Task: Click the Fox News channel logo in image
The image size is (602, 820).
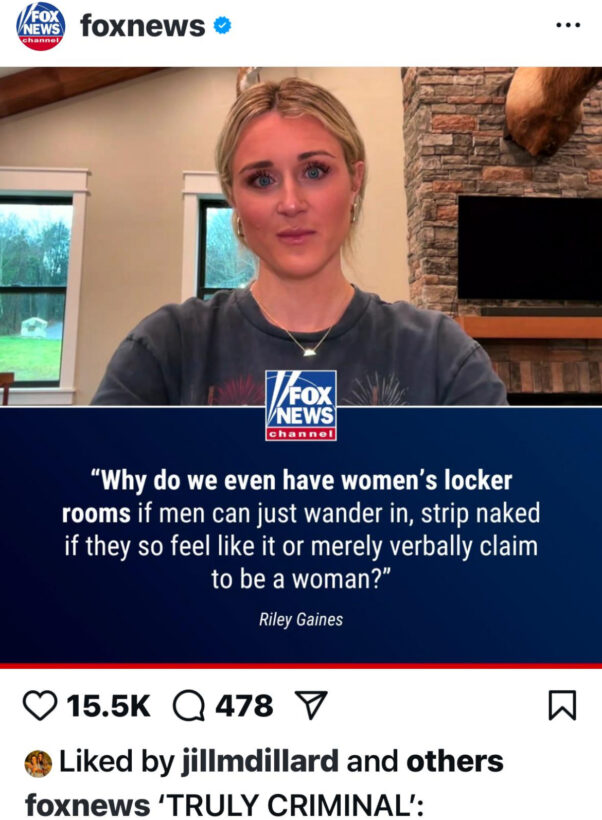Action: point(301,405)
